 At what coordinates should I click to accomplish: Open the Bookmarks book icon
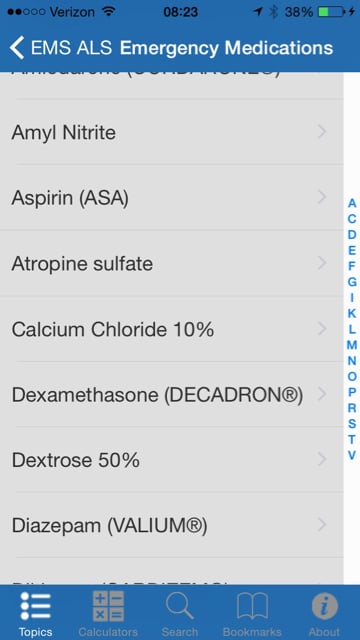(x=252, y=606)
